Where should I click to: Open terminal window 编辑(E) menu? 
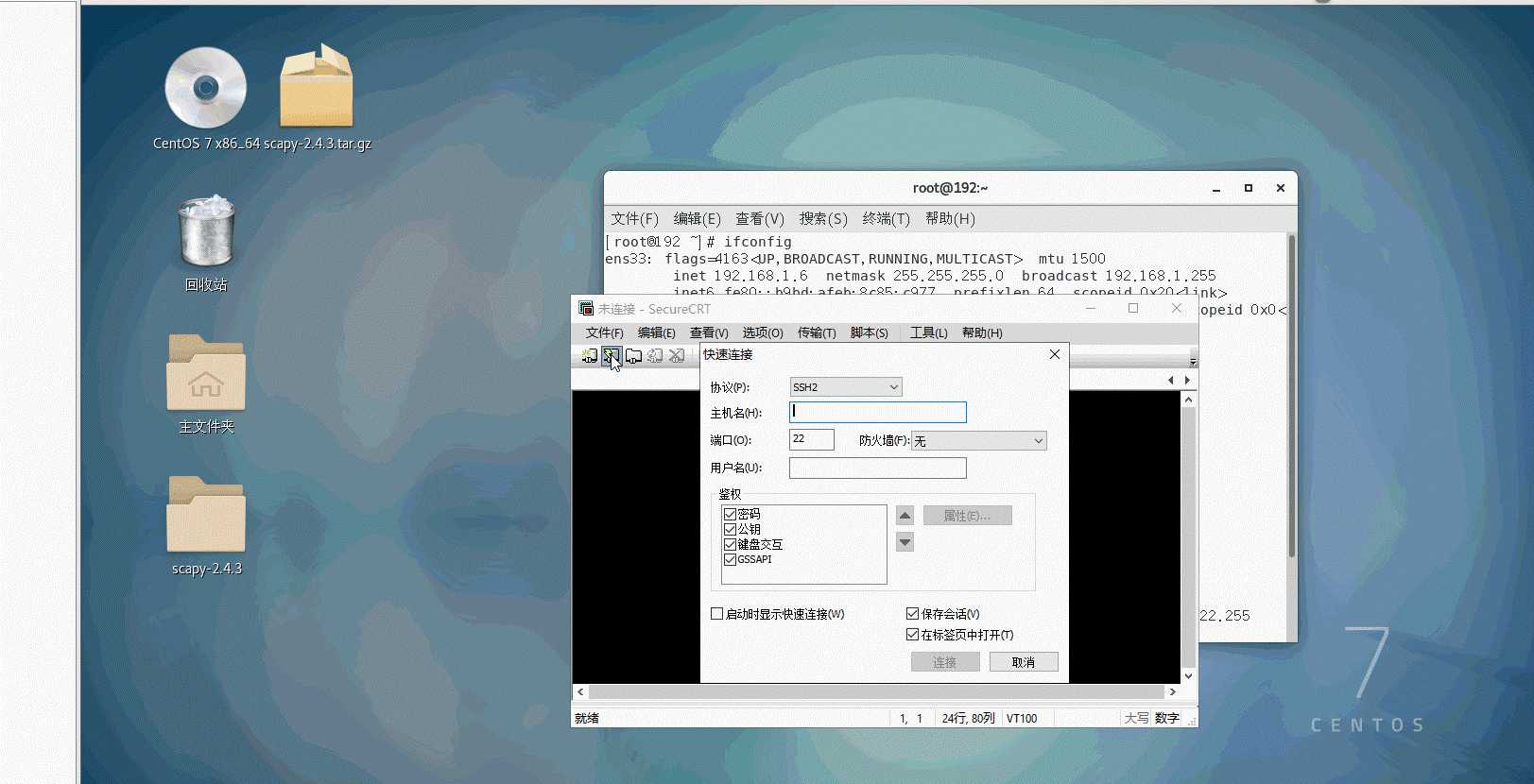(697, 218)
